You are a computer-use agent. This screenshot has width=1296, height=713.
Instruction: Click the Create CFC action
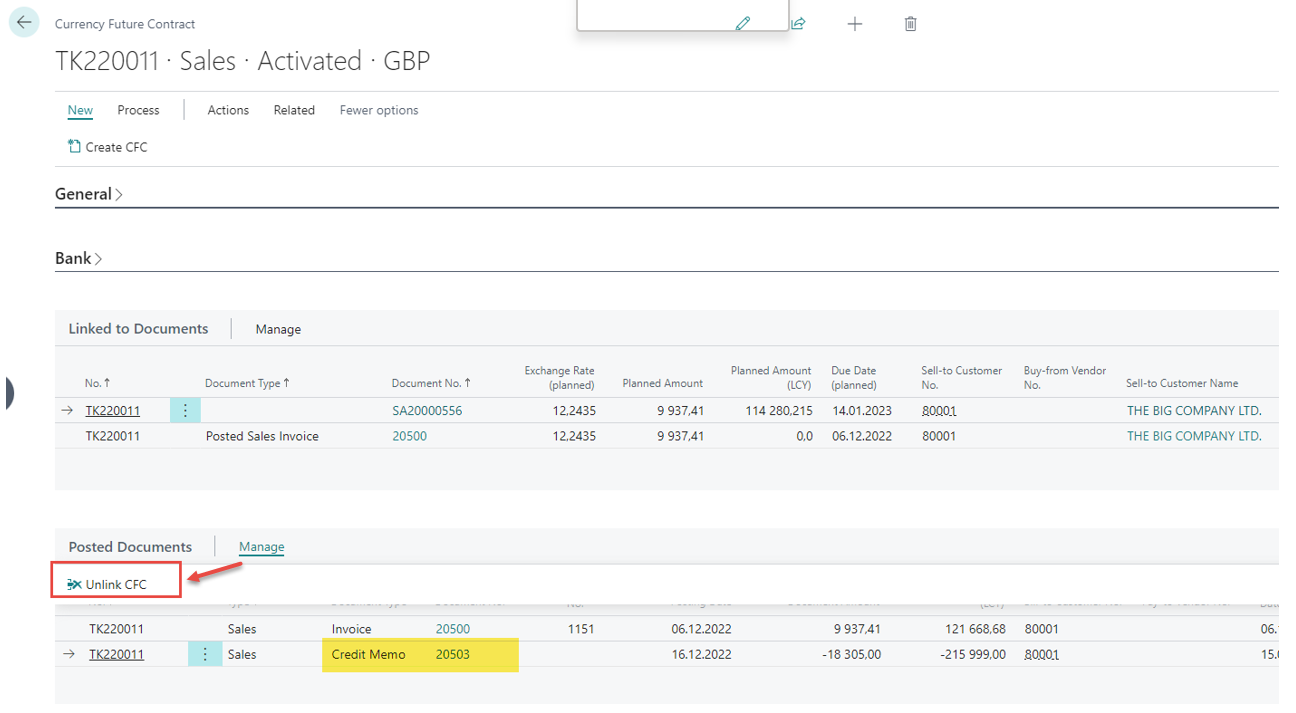(108, 147)
